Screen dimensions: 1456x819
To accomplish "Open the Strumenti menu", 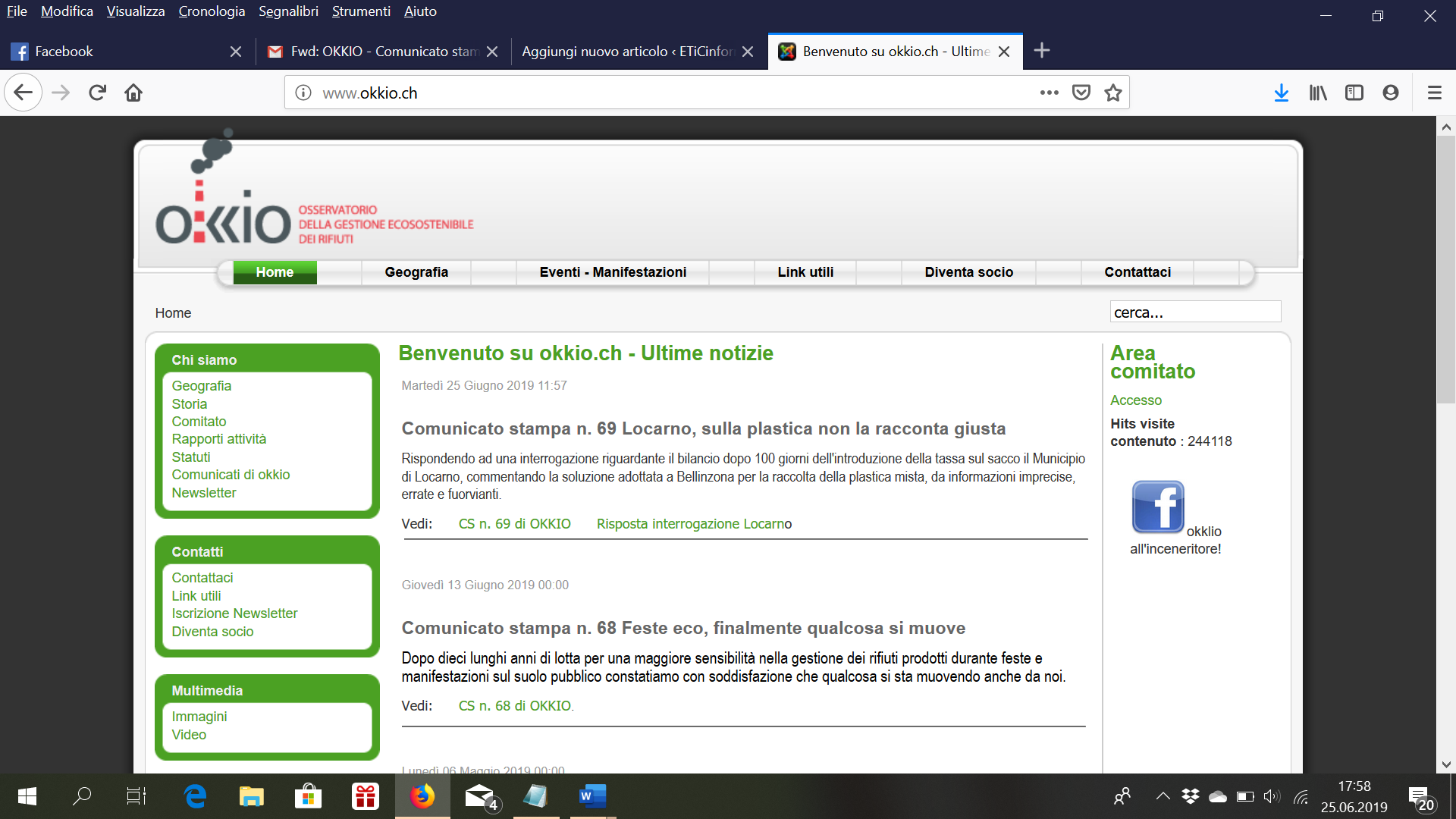I will [361, 11].
